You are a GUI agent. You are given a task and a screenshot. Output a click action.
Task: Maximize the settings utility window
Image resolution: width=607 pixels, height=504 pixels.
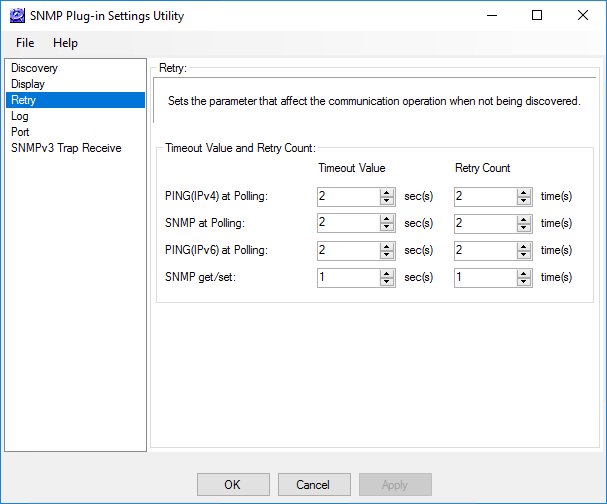pyautogui.click(x=537, y=16)
